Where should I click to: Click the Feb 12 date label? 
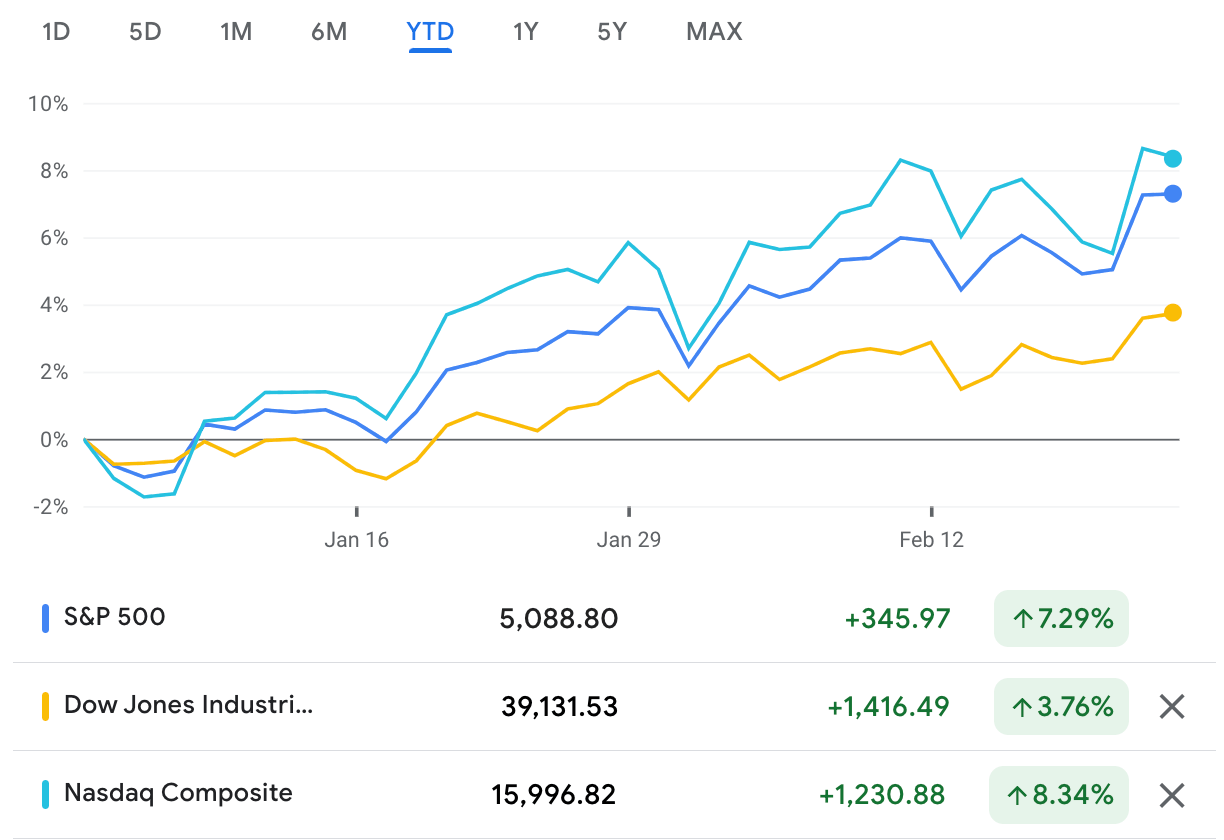coord(931,540)
